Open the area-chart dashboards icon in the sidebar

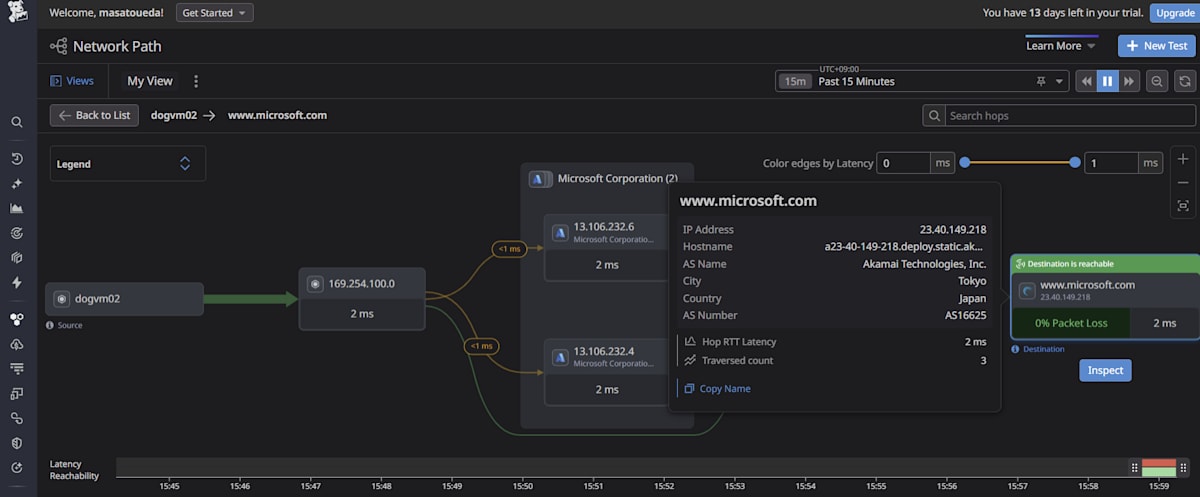click(x=17, y=209)
